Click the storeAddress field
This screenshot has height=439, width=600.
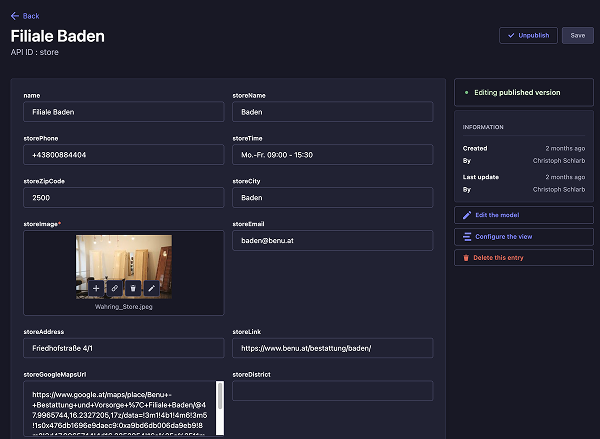coord(124,348)
